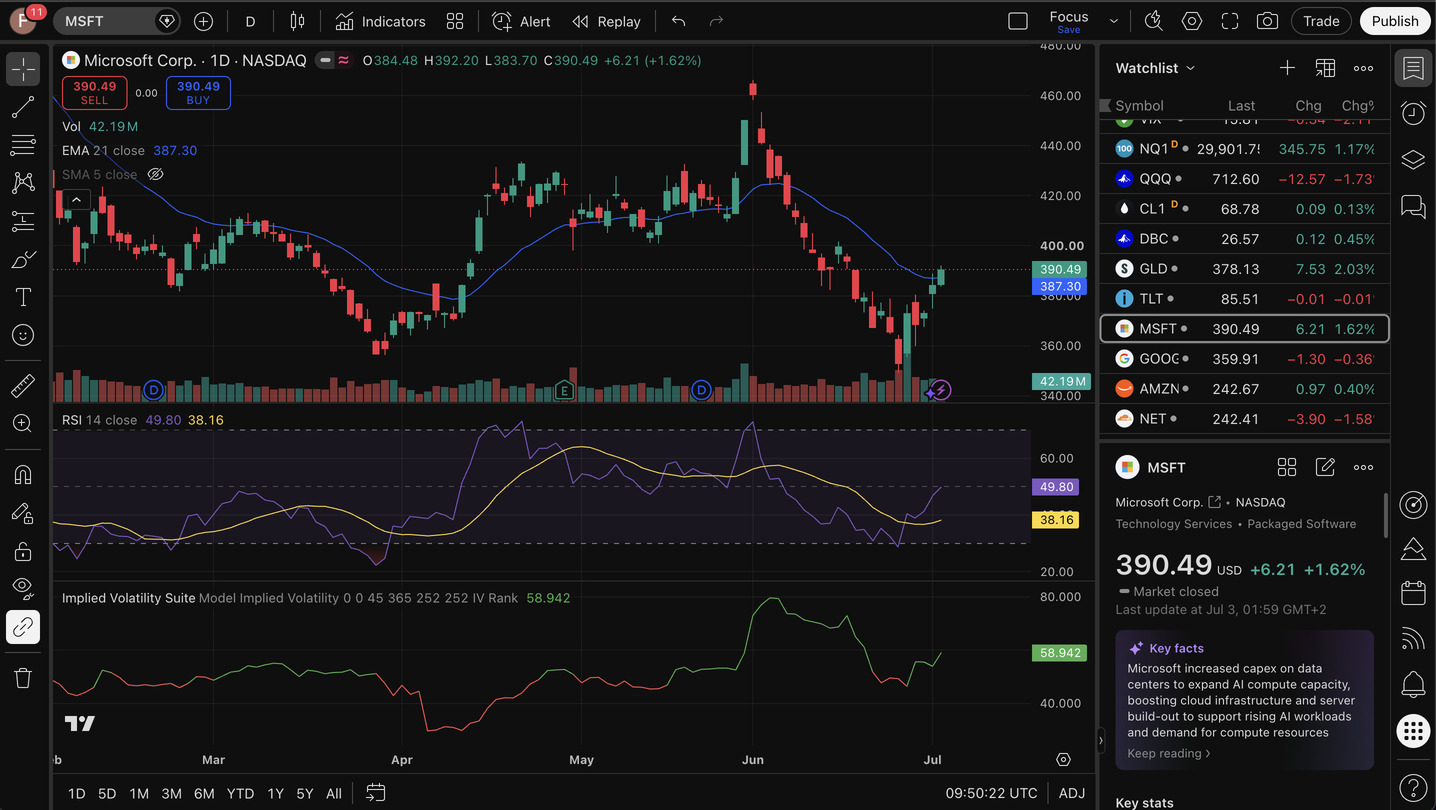Viewport: 1436px width, 810px height.
Task: Toggle magnet mode for drawings
Action: pyautogui.click(x=23, y=475)
